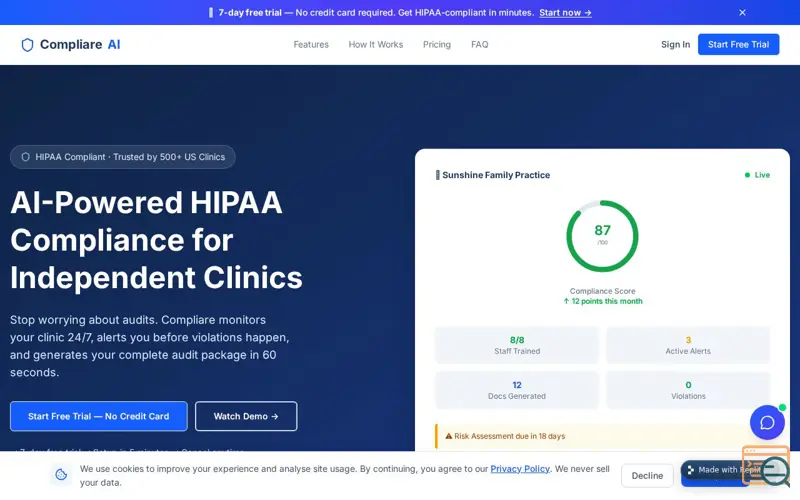This screenshot has height=500, width=800.
Task: Decline cookies
Action: [647, 476]
